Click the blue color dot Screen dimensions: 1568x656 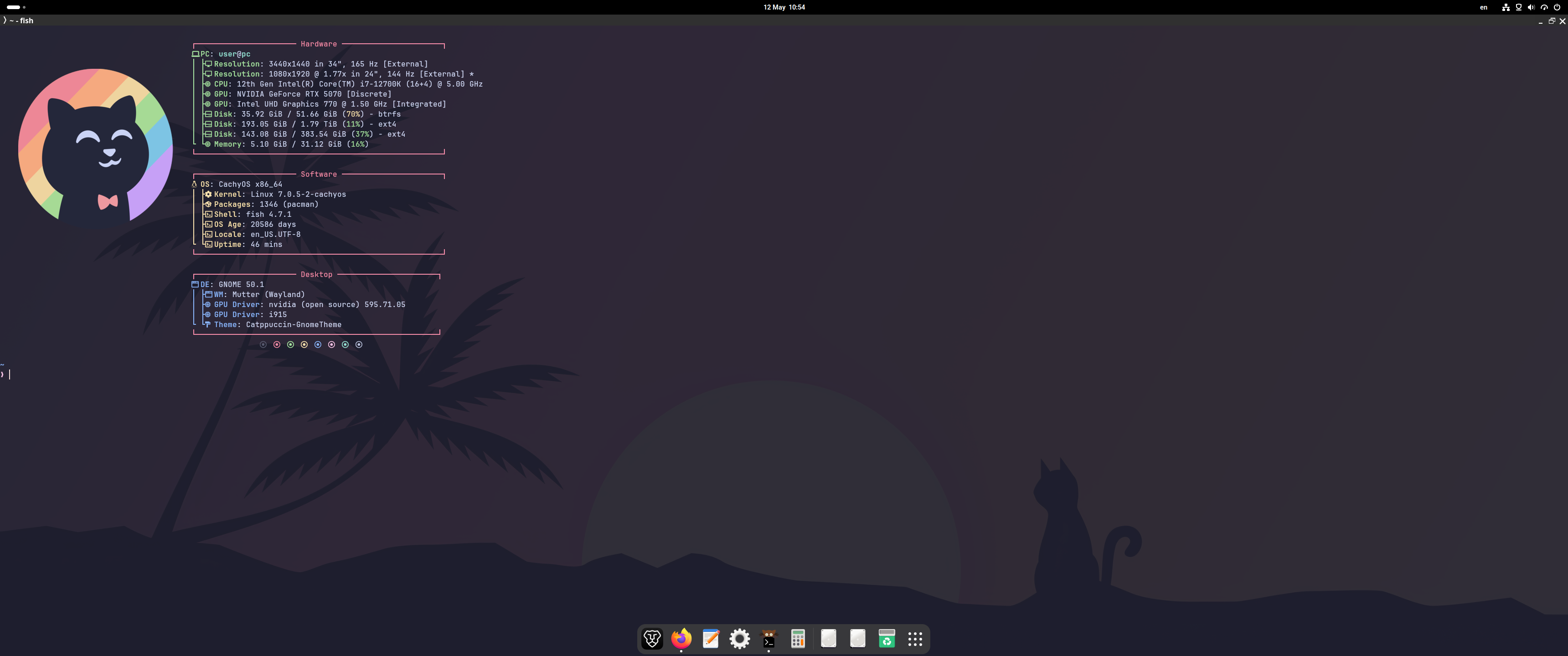pos(318,344)
